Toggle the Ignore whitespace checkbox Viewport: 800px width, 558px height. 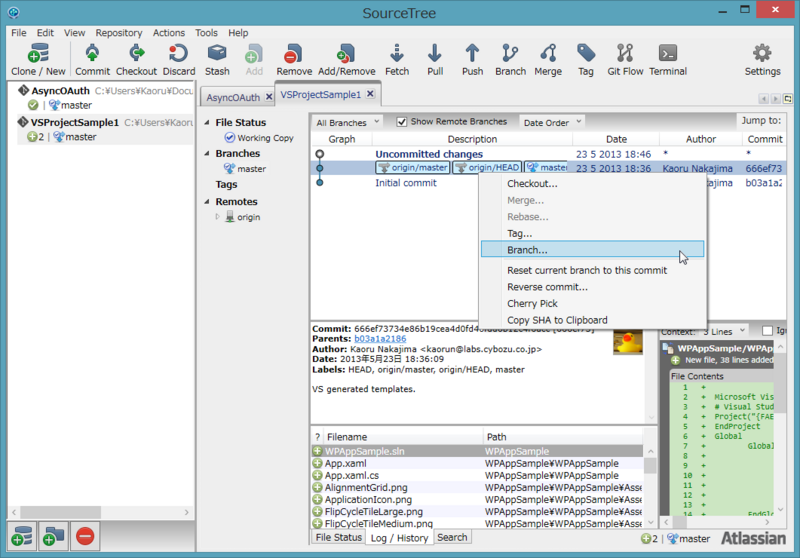(x=767, y=331)
